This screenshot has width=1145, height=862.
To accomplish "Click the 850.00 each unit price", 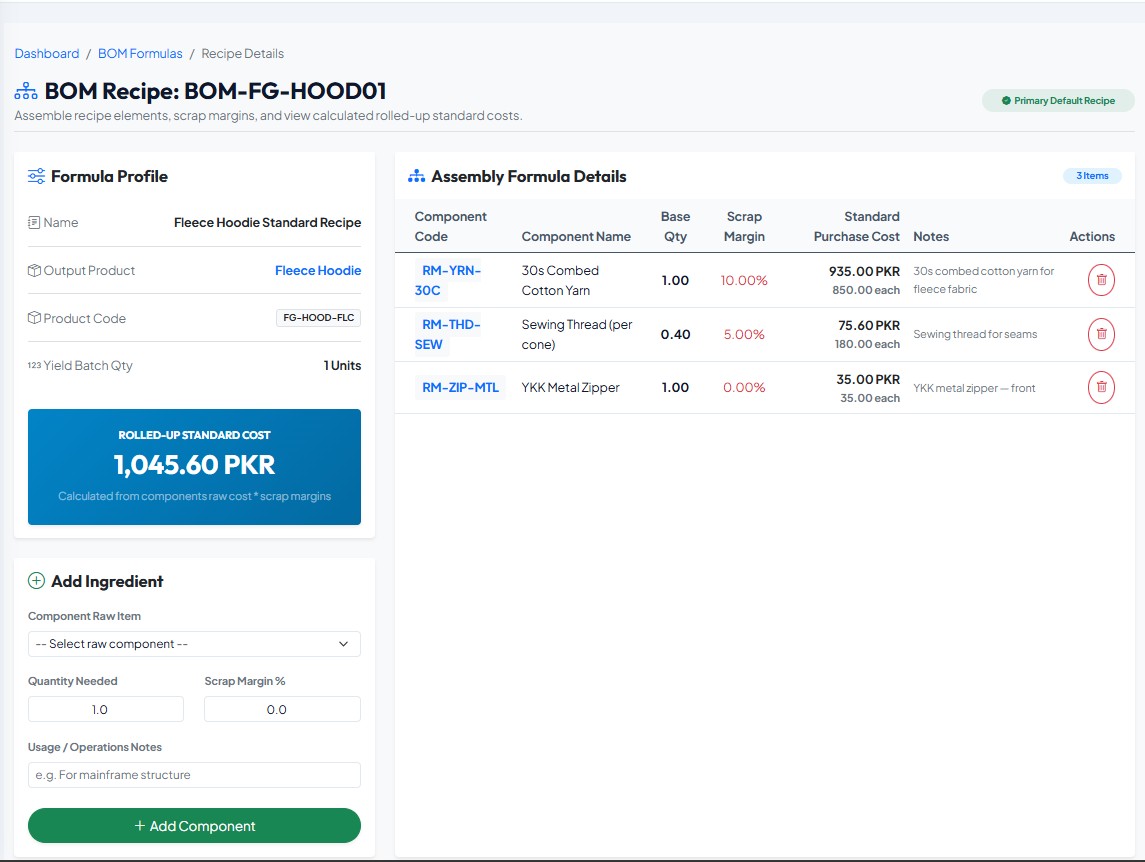I will coord(866,290).
